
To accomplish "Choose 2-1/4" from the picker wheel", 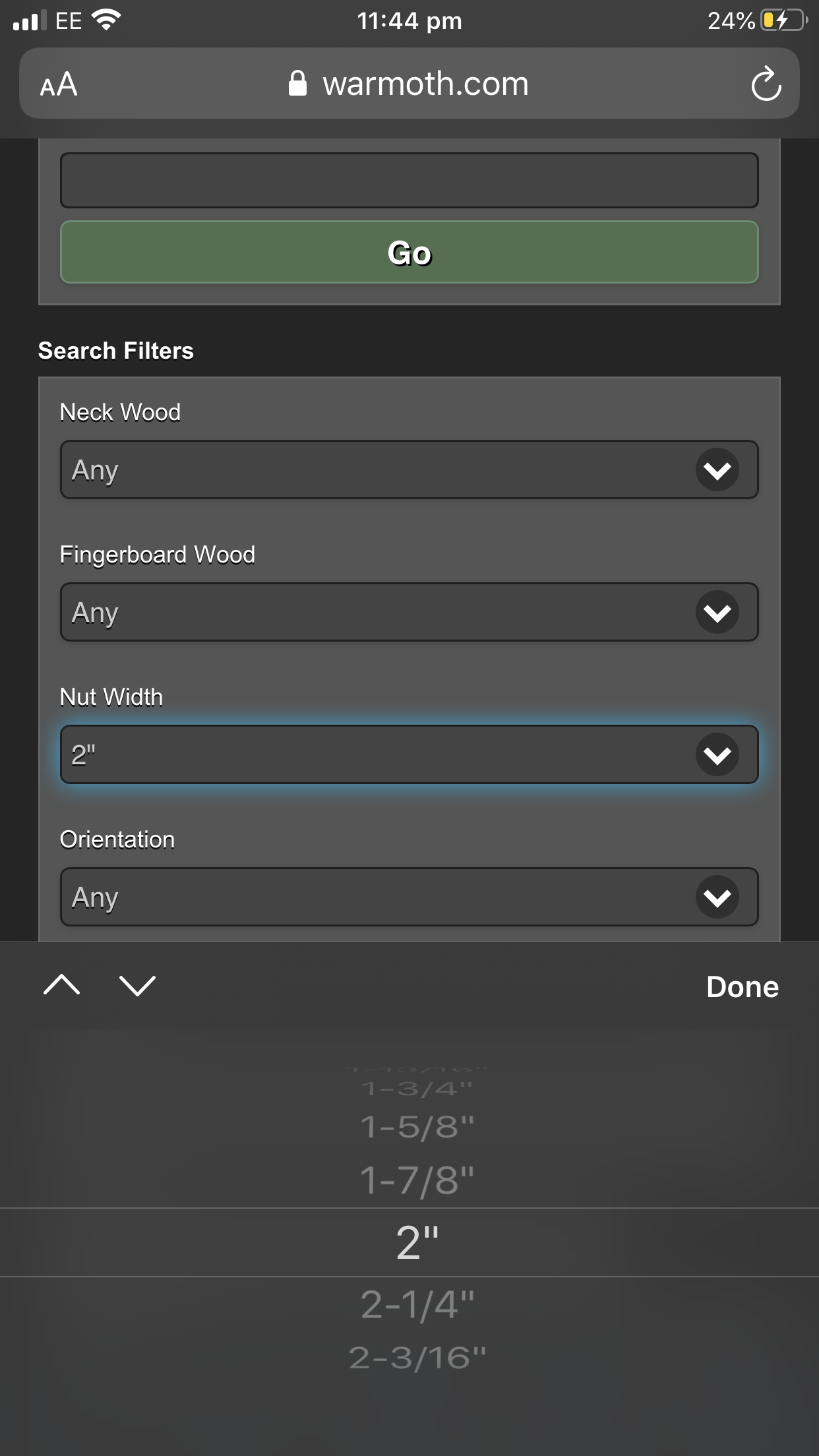I will [417, 1304].
